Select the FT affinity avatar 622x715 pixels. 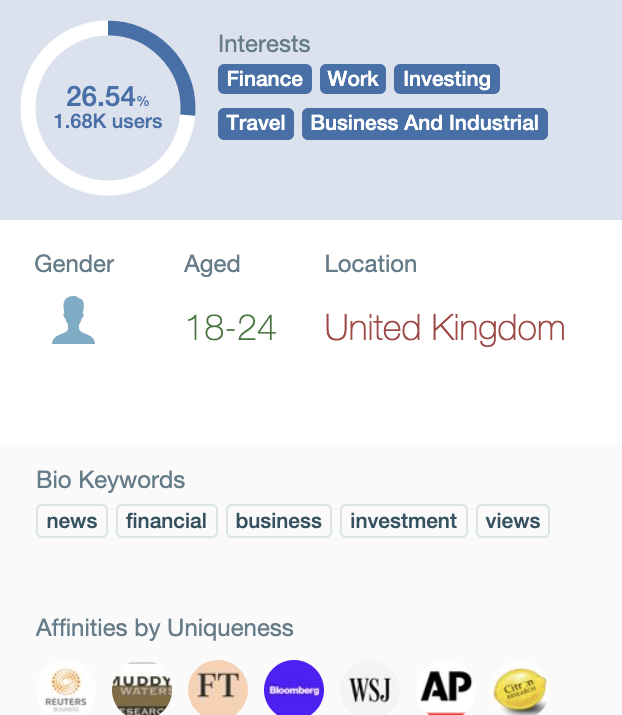pyautogui.click(x=218, y=689)
